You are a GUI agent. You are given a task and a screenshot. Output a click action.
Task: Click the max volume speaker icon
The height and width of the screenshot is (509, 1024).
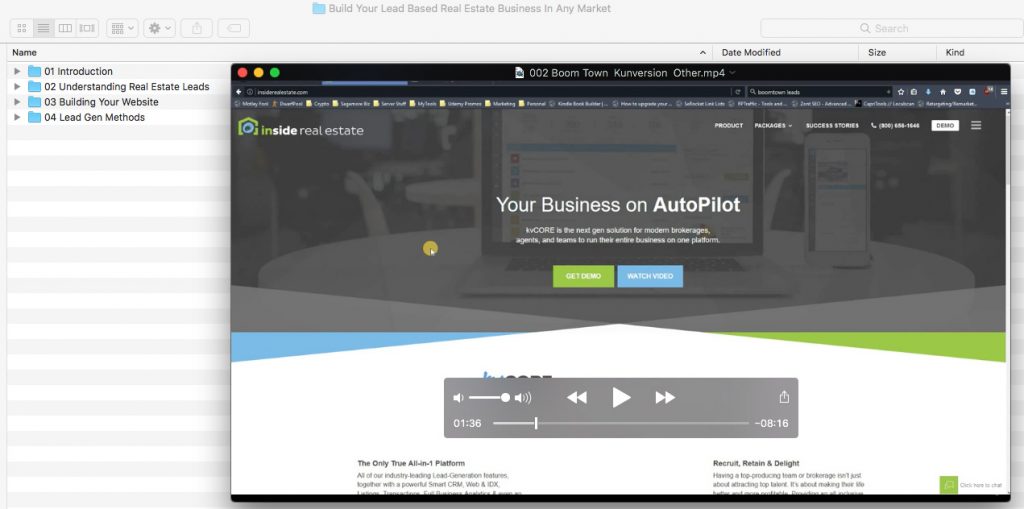click(523, 397)
